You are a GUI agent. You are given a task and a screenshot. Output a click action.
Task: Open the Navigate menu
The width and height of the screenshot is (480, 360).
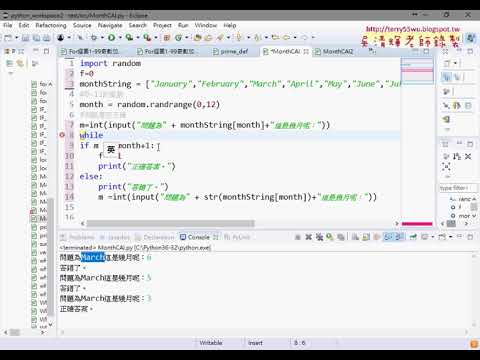pyautogui.click(x=110, y=25)
